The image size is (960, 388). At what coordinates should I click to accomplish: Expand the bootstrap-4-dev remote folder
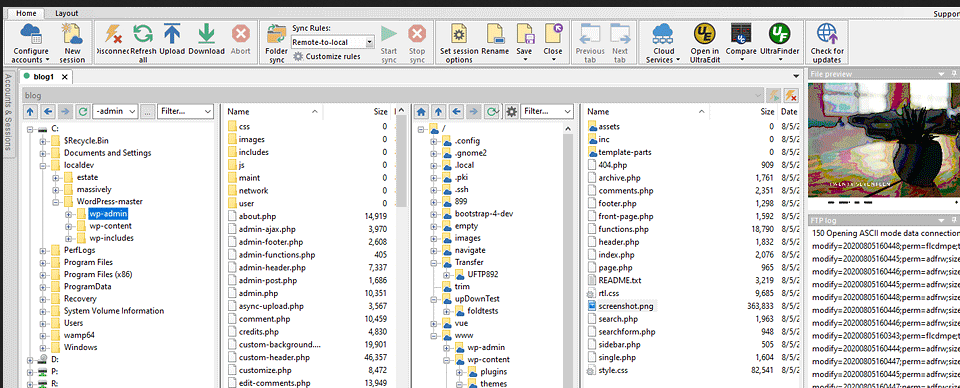[x=434, y=214]
